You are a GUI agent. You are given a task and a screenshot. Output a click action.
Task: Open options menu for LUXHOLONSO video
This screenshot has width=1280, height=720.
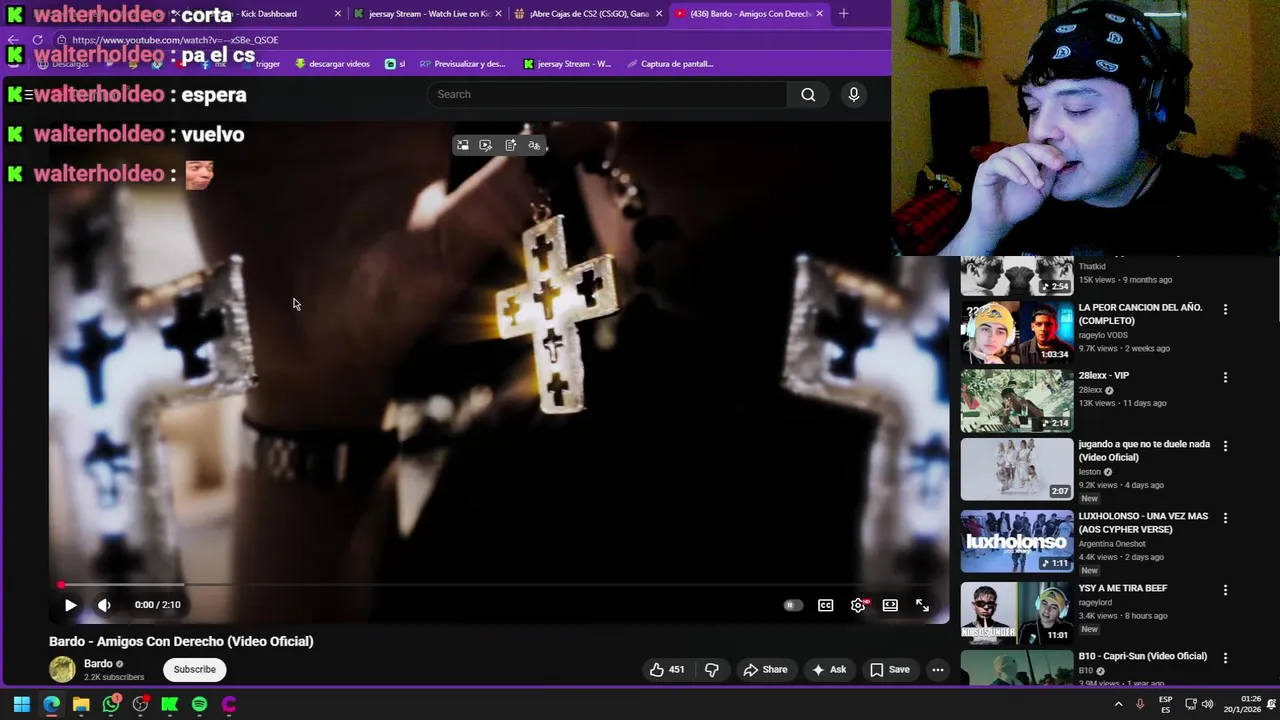tap(1225, 517)
